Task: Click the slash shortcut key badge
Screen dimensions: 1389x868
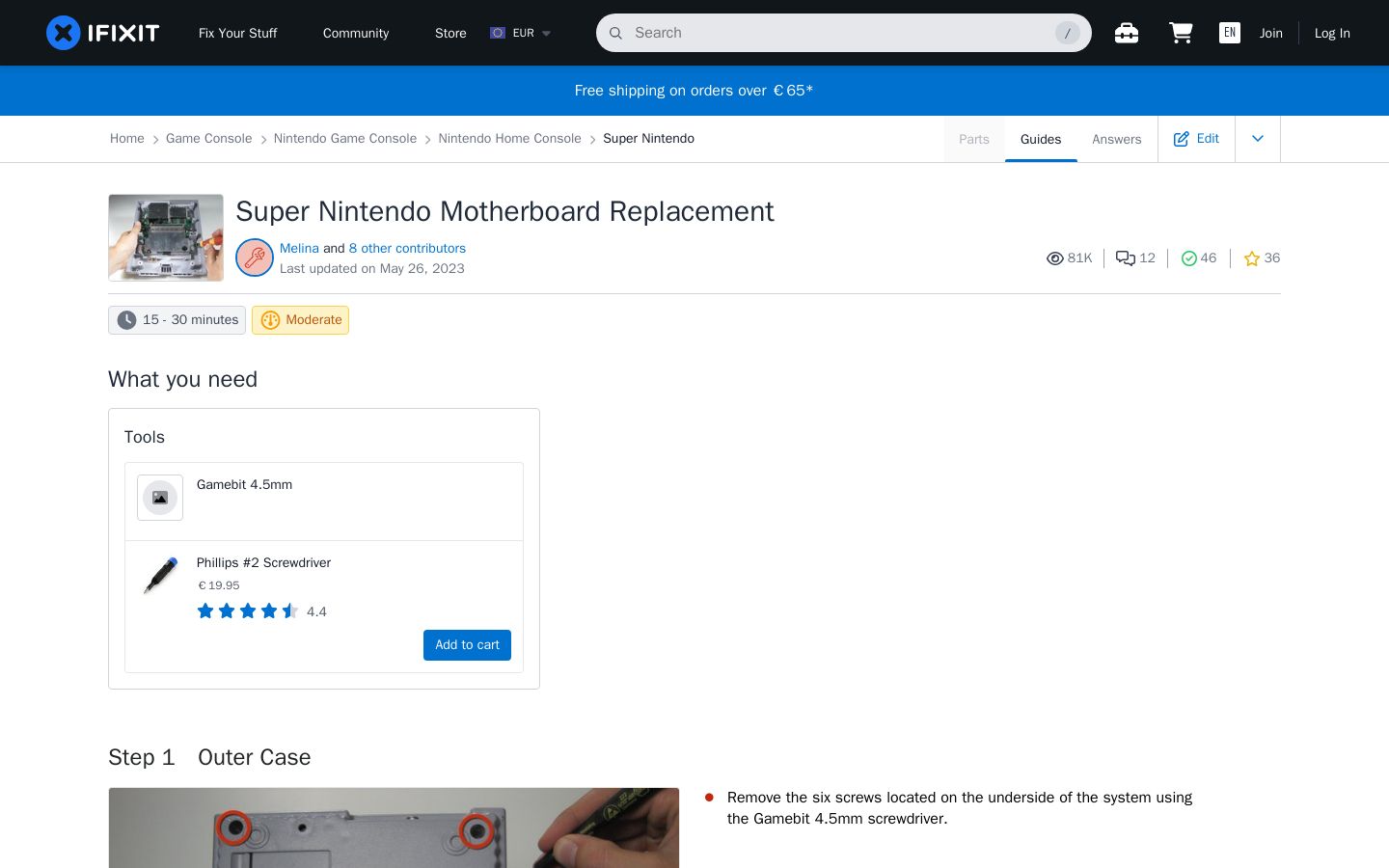Action: pos(1067,33)
